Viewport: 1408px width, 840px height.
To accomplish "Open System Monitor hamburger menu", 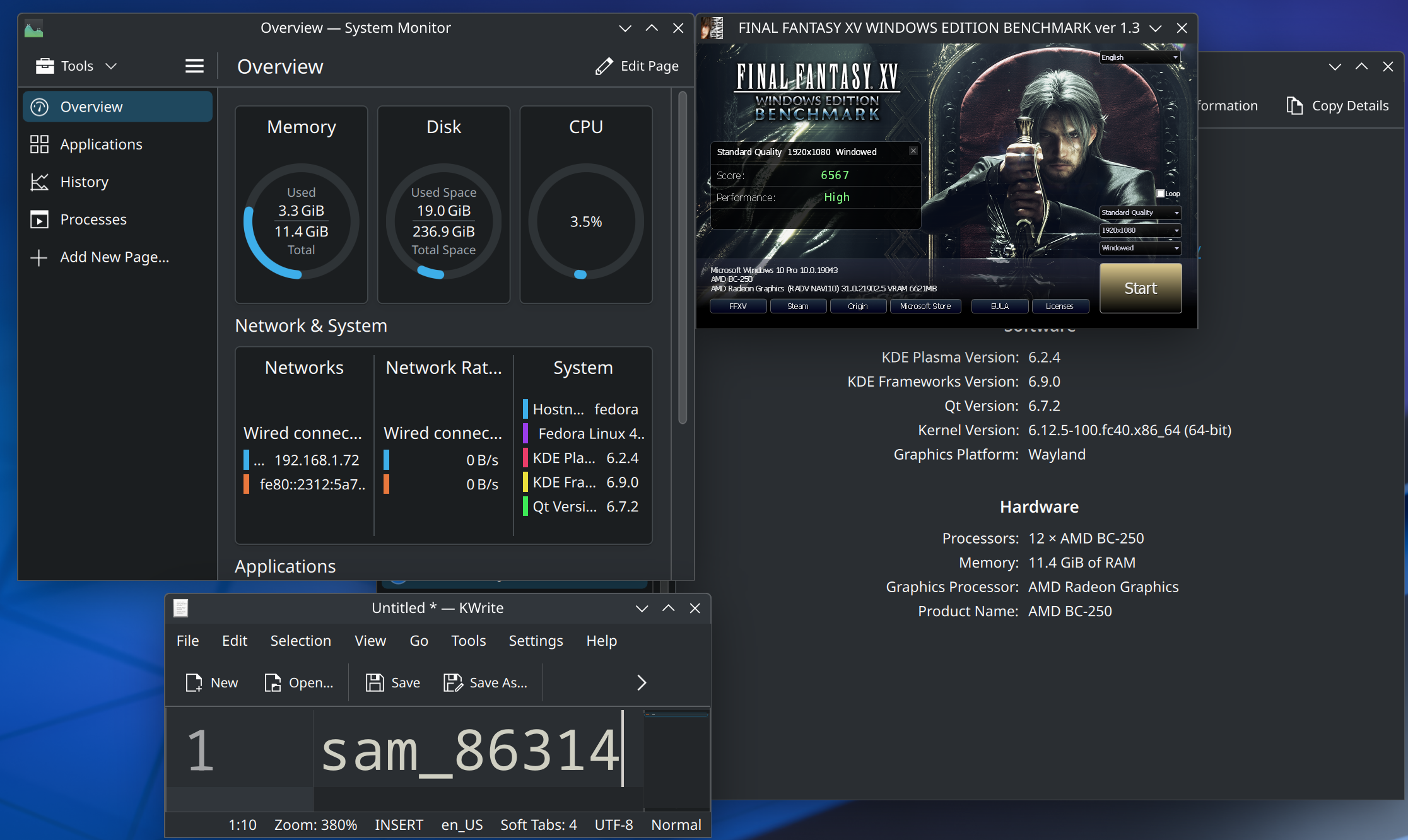I will click(194, 66).
